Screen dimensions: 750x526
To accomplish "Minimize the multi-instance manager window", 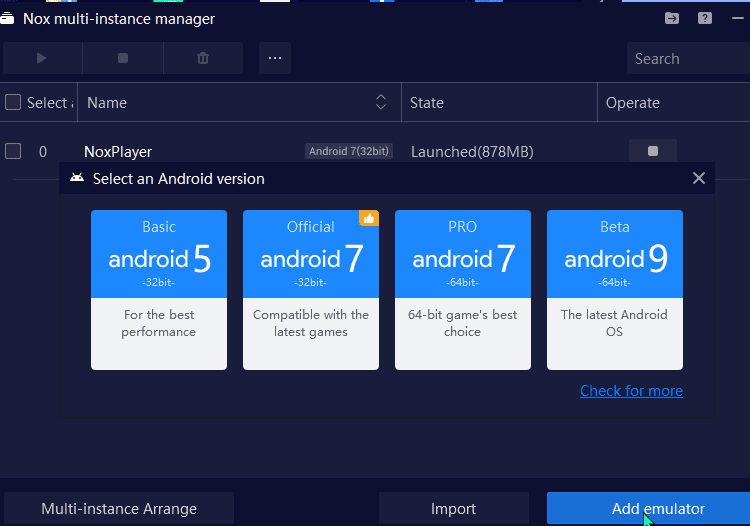I will (738, 18).
